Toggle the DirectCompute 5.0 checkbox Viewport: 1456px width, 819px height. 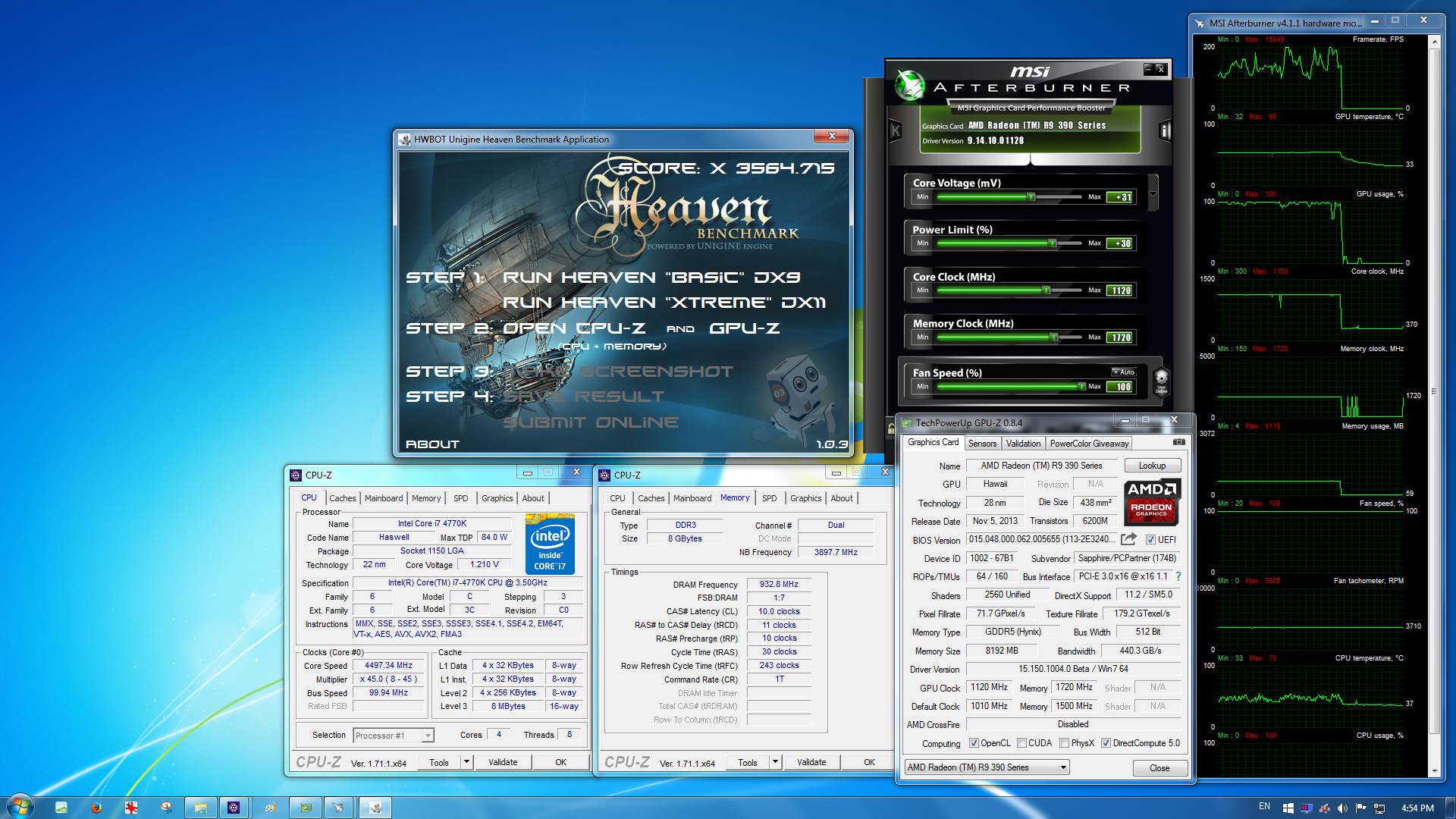[1106, 743]
